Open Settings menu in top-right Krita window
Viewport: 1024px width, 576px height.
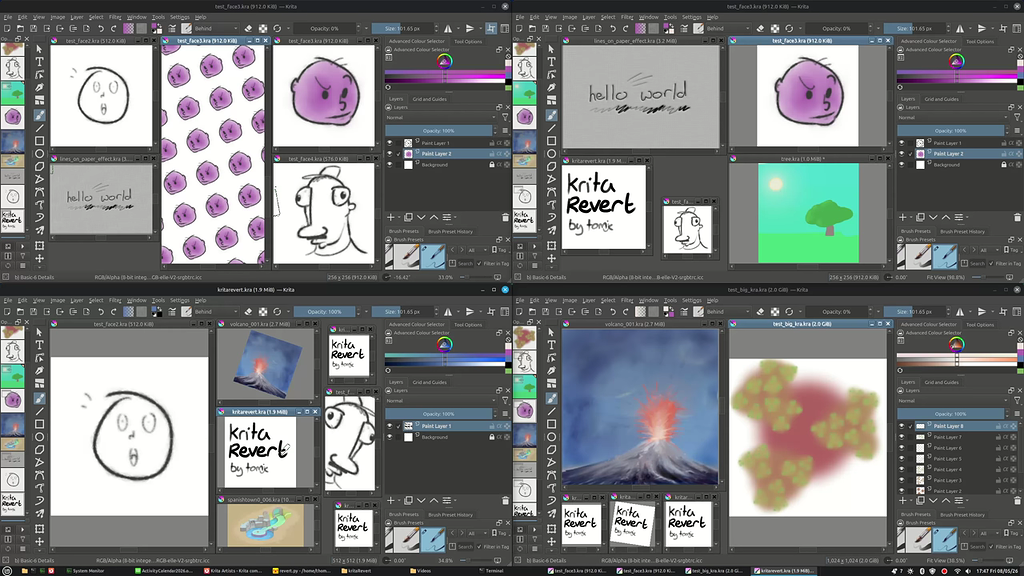[692, 17]
